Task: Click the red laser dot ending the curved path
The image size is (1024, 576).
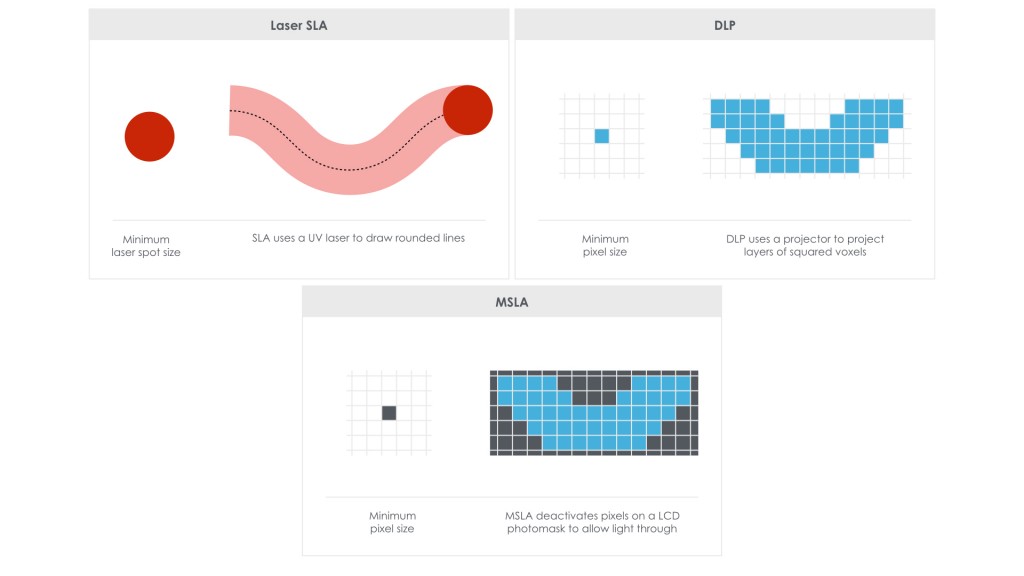Action: coord(468,110)
